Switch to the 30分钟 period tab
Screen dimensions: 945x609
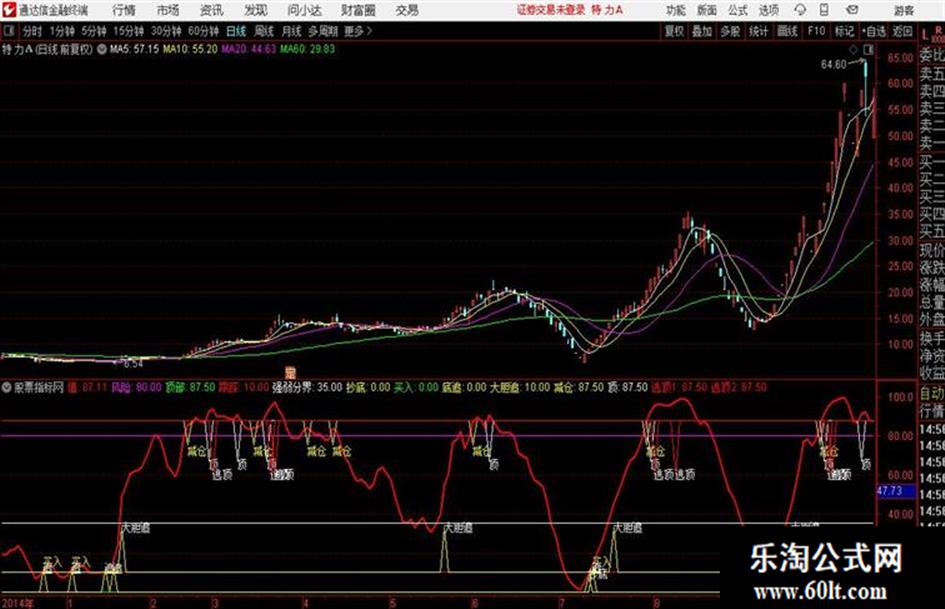[166, 31]
